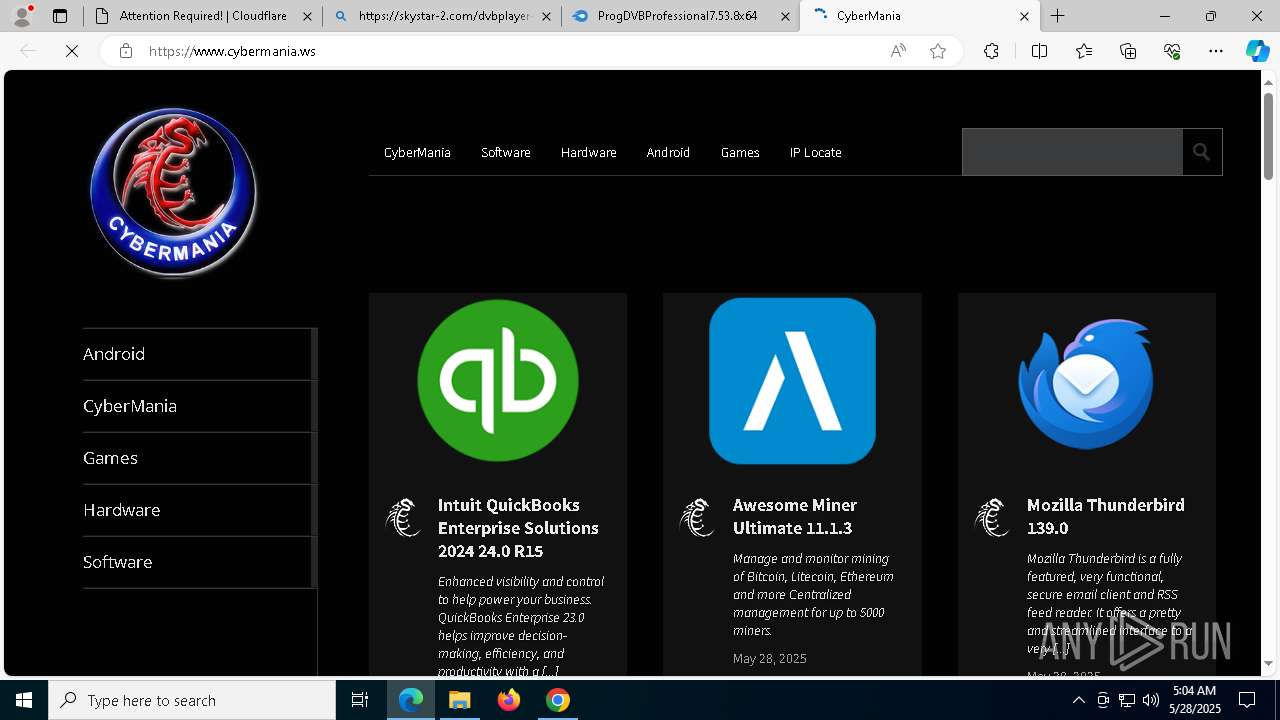The width and height of the screenshot is (1280, 720).
Task: Open the Awesome Miner logo thumbnail
Action: pyautogui.click(x=792, y=380)
